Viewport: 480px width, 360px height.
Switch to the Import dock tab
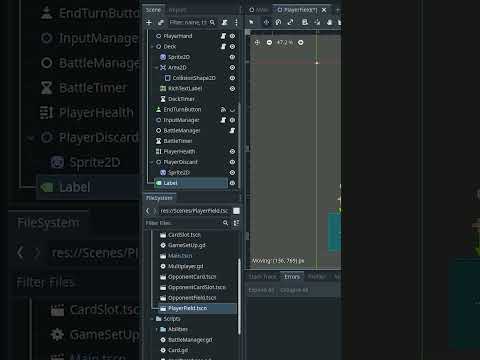click(177, 10)
